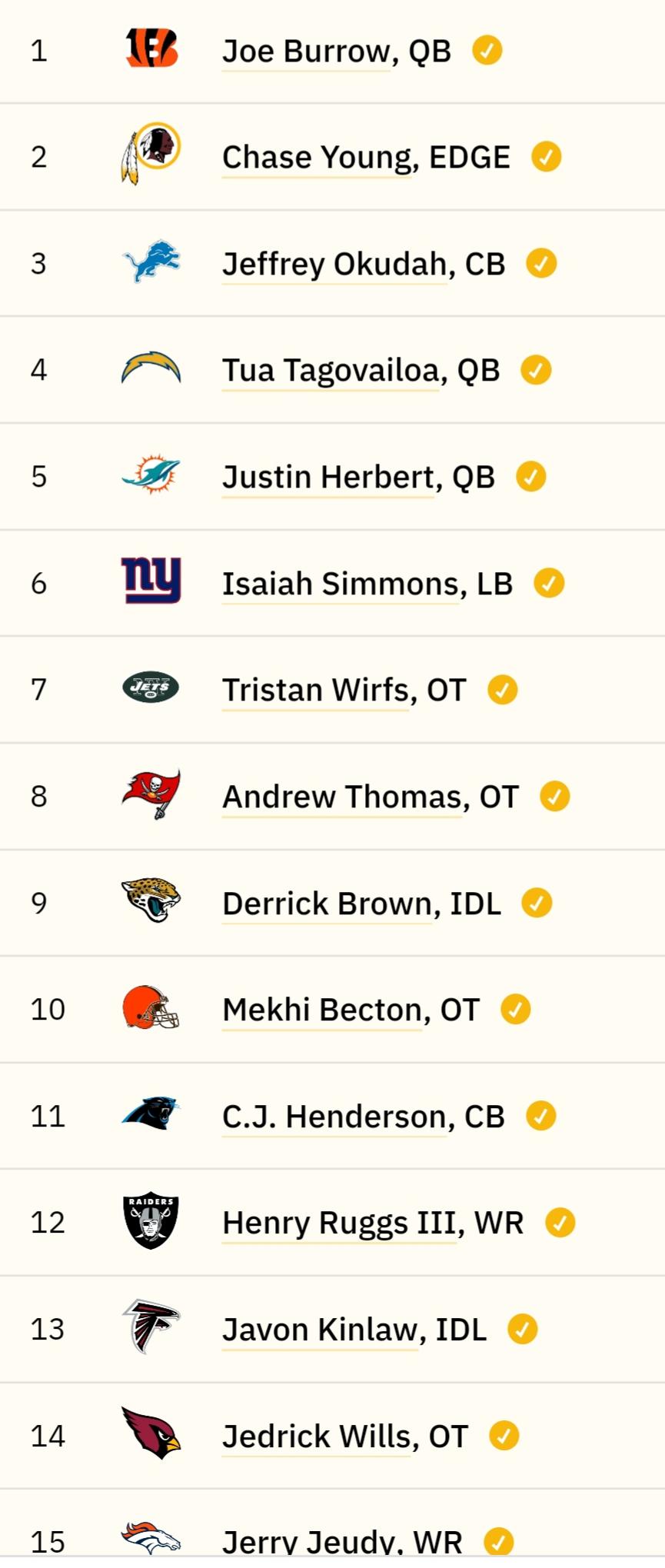Click the Cincinnati Bengals logo
665x1568 pixels.
point(151,49)
